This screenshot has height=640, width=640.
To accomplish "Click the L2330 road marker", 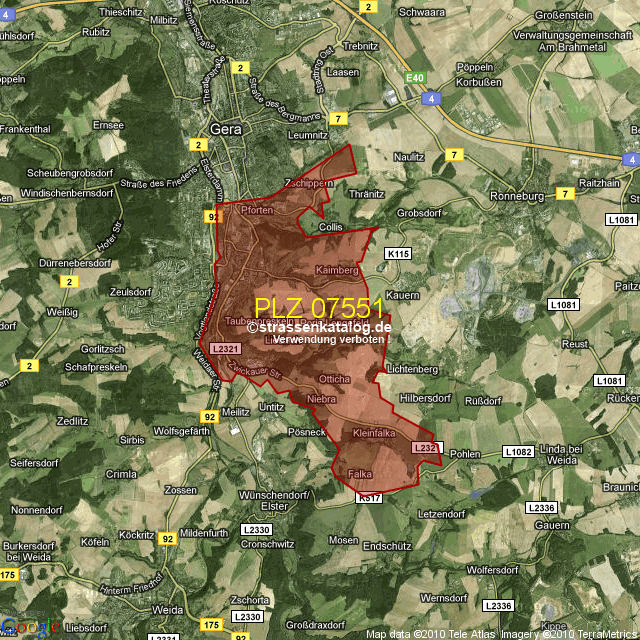I will (x=257, y=529).
